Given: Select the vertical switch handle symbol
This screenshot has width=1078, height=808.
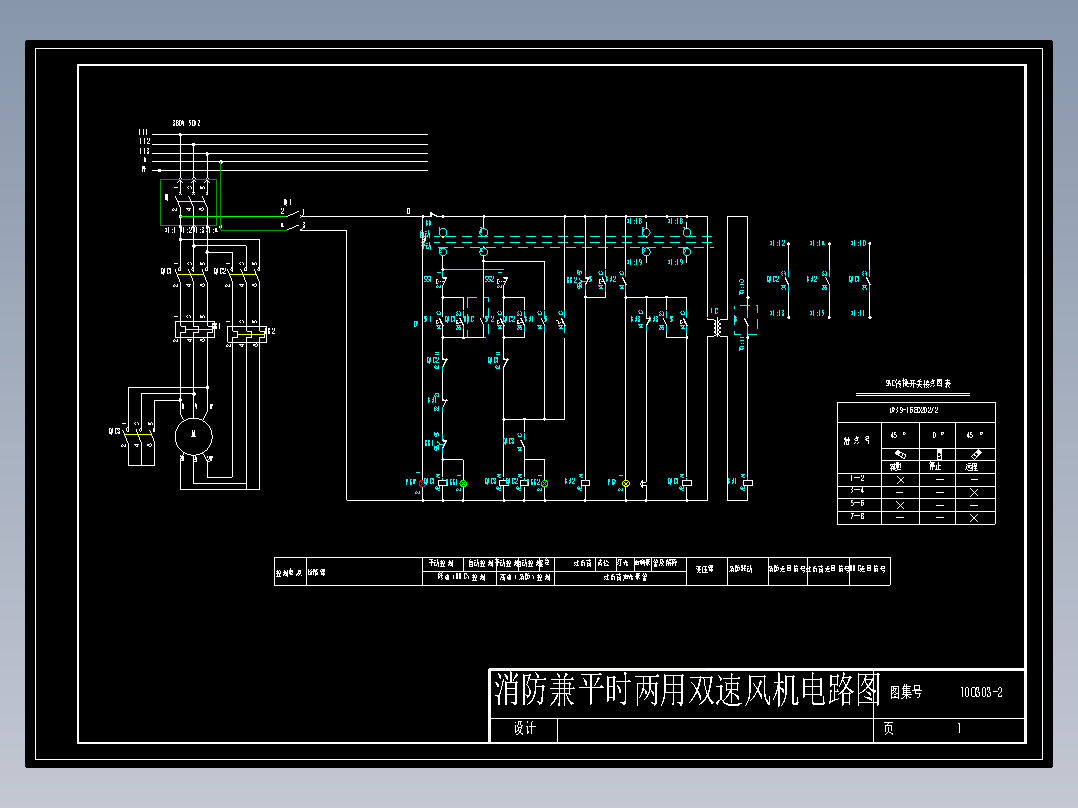Looking at the screenshot, I should [938, 454].
